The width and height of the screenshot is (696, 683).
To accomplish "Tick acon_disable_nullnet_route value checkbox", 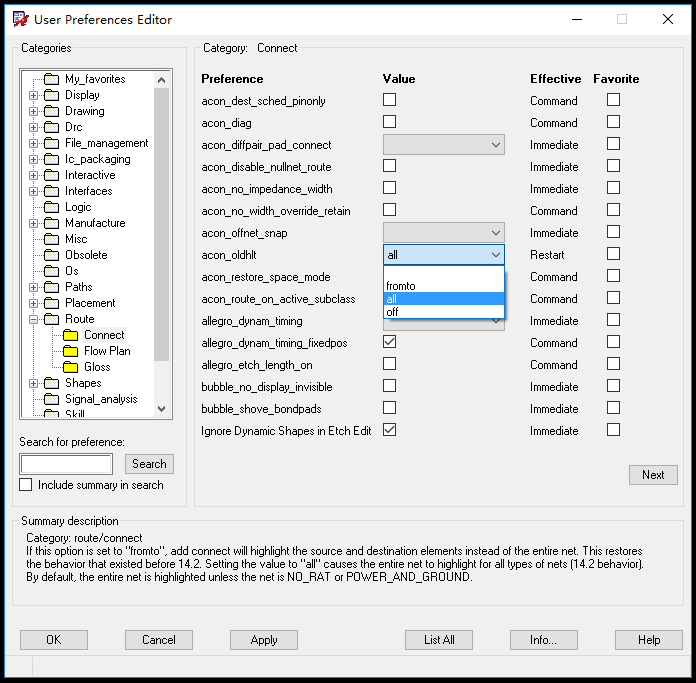I will 389,166.
